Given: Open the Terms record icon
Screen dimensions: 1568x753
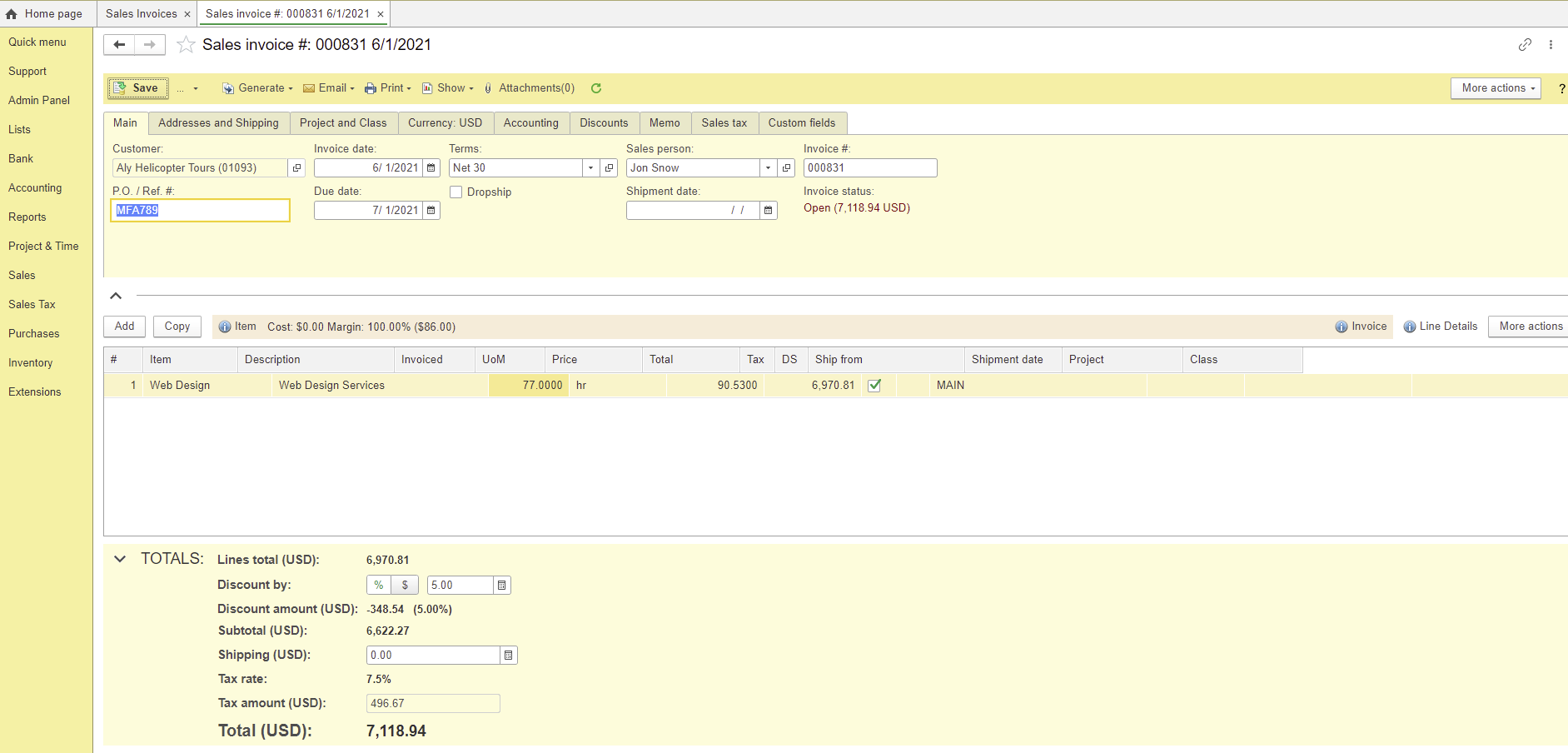Looking at the screenshot, I should (x=610, y=168).
